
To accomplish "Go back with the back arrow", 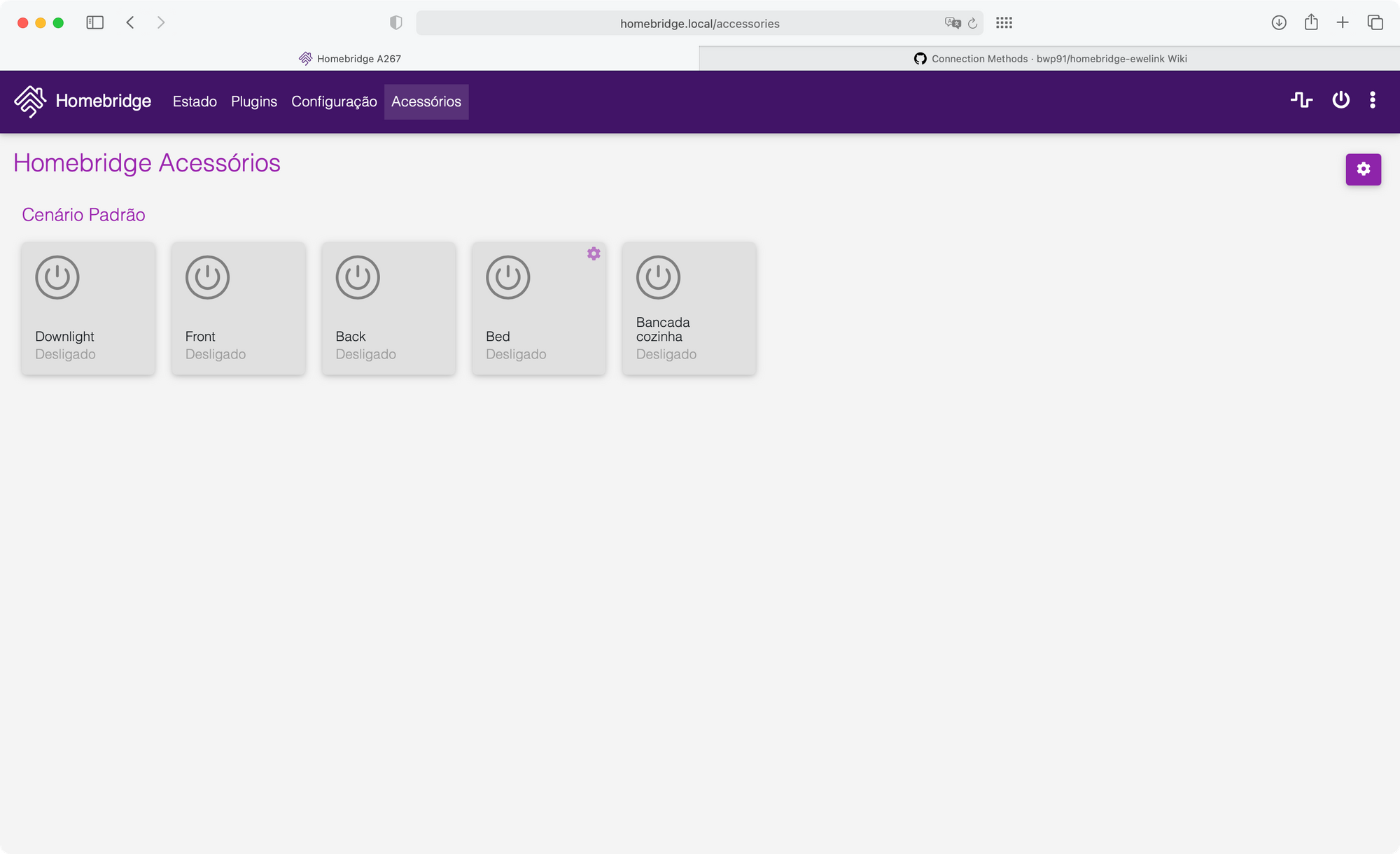I will [x=130, y=23].
